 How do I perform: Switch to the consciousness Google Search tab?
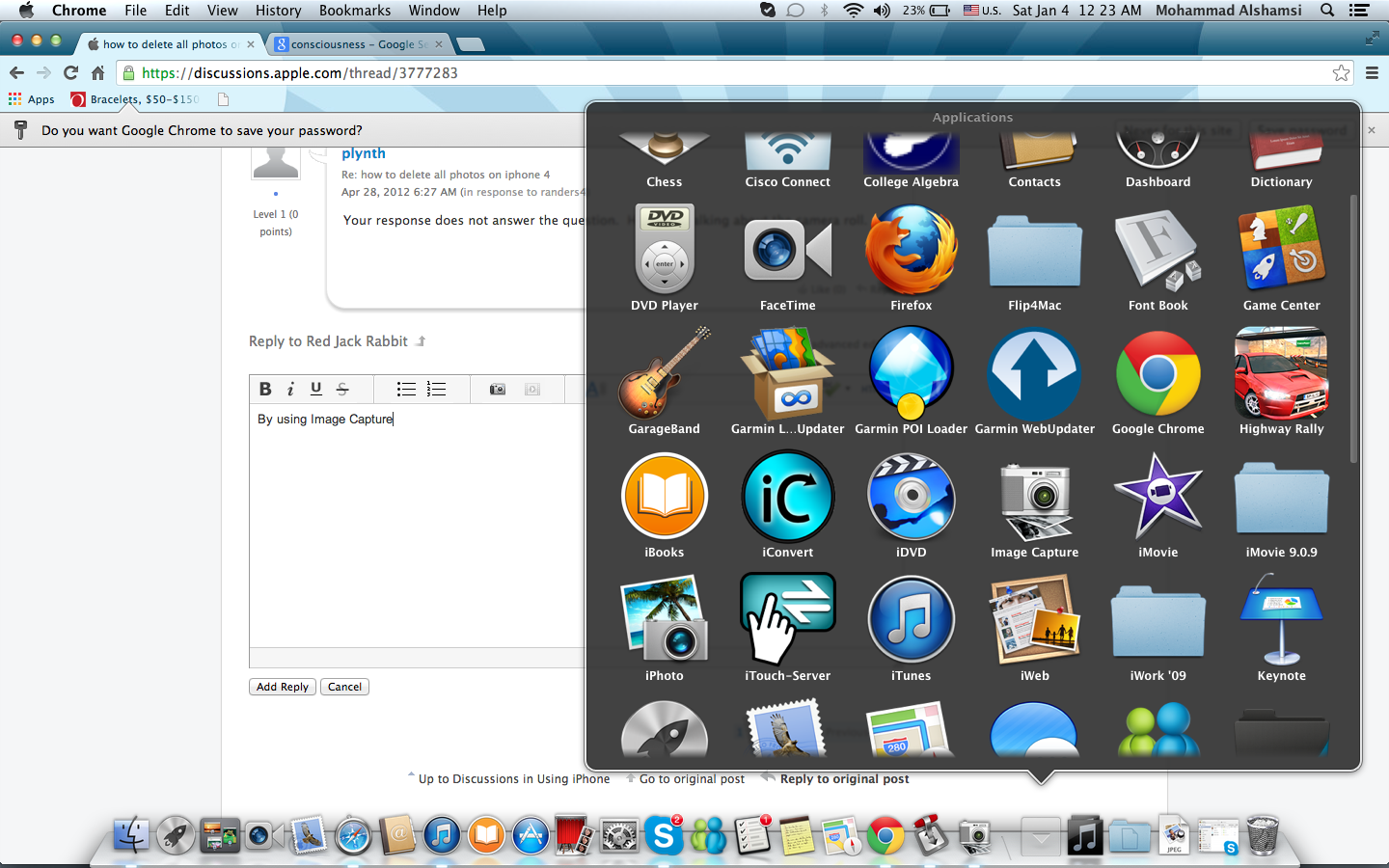(359, 44)
